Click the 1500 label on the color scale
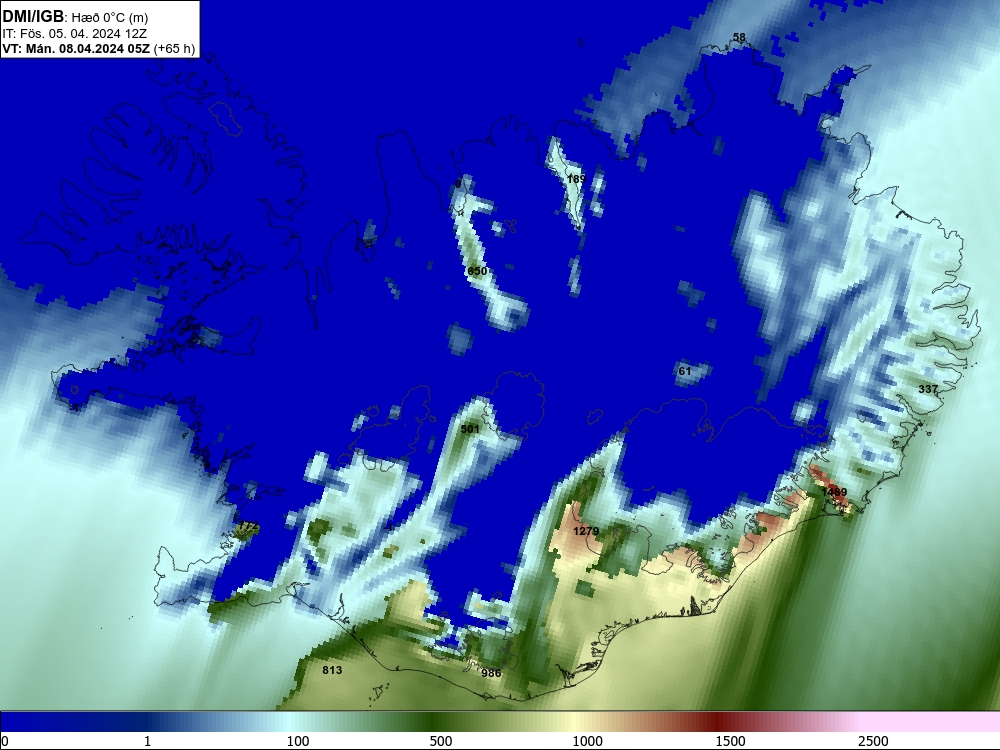The image size is (1000, 750). (730, 741)
